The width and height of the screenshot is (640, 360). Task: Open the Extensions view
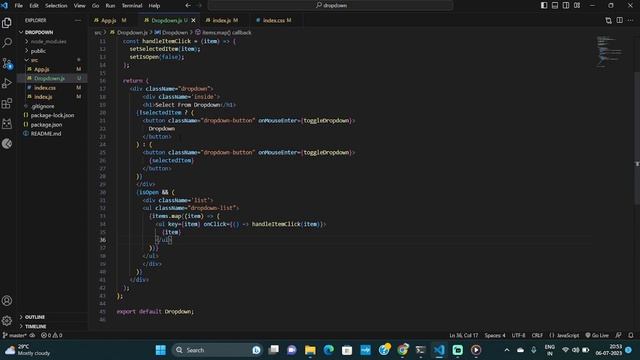(x=7, y=103)
